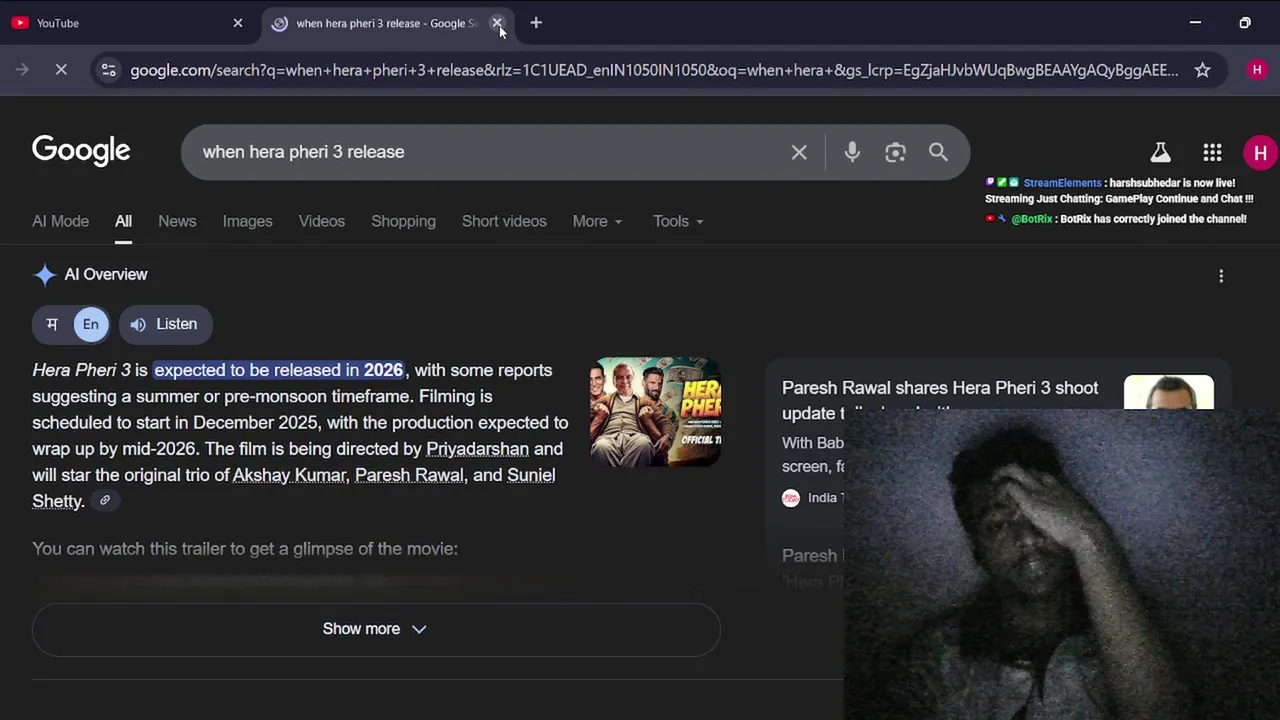1280x720 pixels.
Task: Click the India Today source icon
Action: coord(791,498)
